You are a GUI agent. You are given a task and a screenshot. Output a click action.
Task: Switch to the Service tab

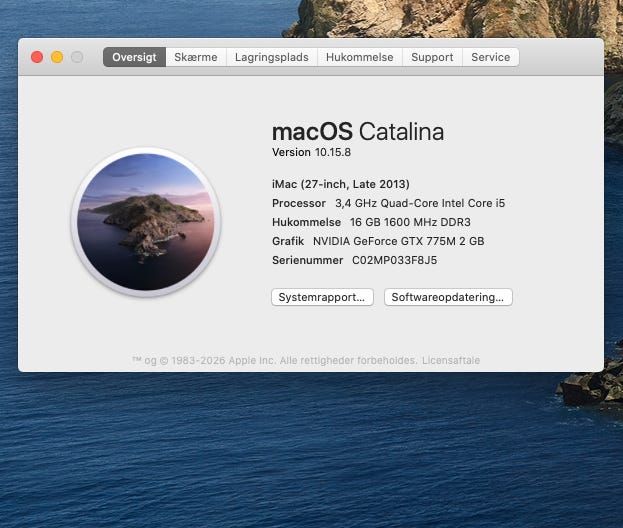491,57
